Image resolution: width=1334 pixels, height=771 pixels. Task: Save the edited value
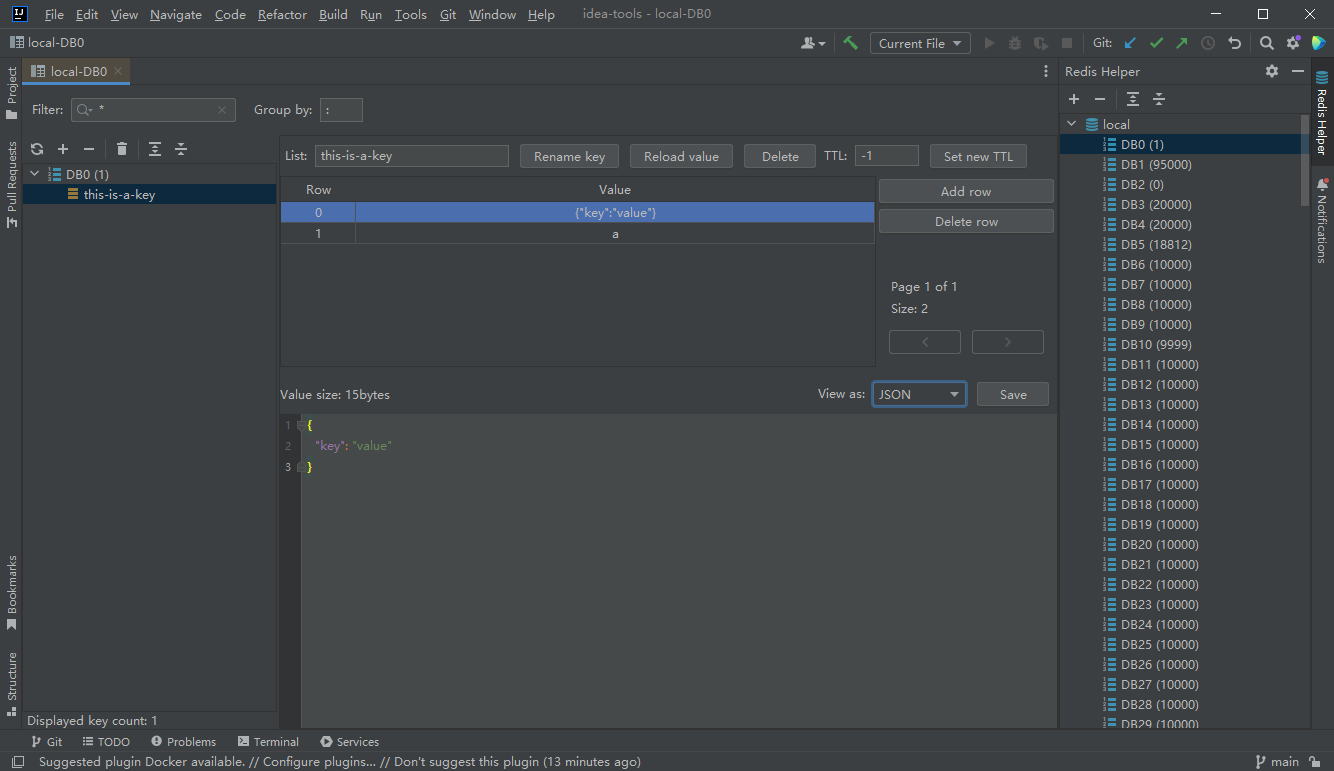click(1013, 394)
